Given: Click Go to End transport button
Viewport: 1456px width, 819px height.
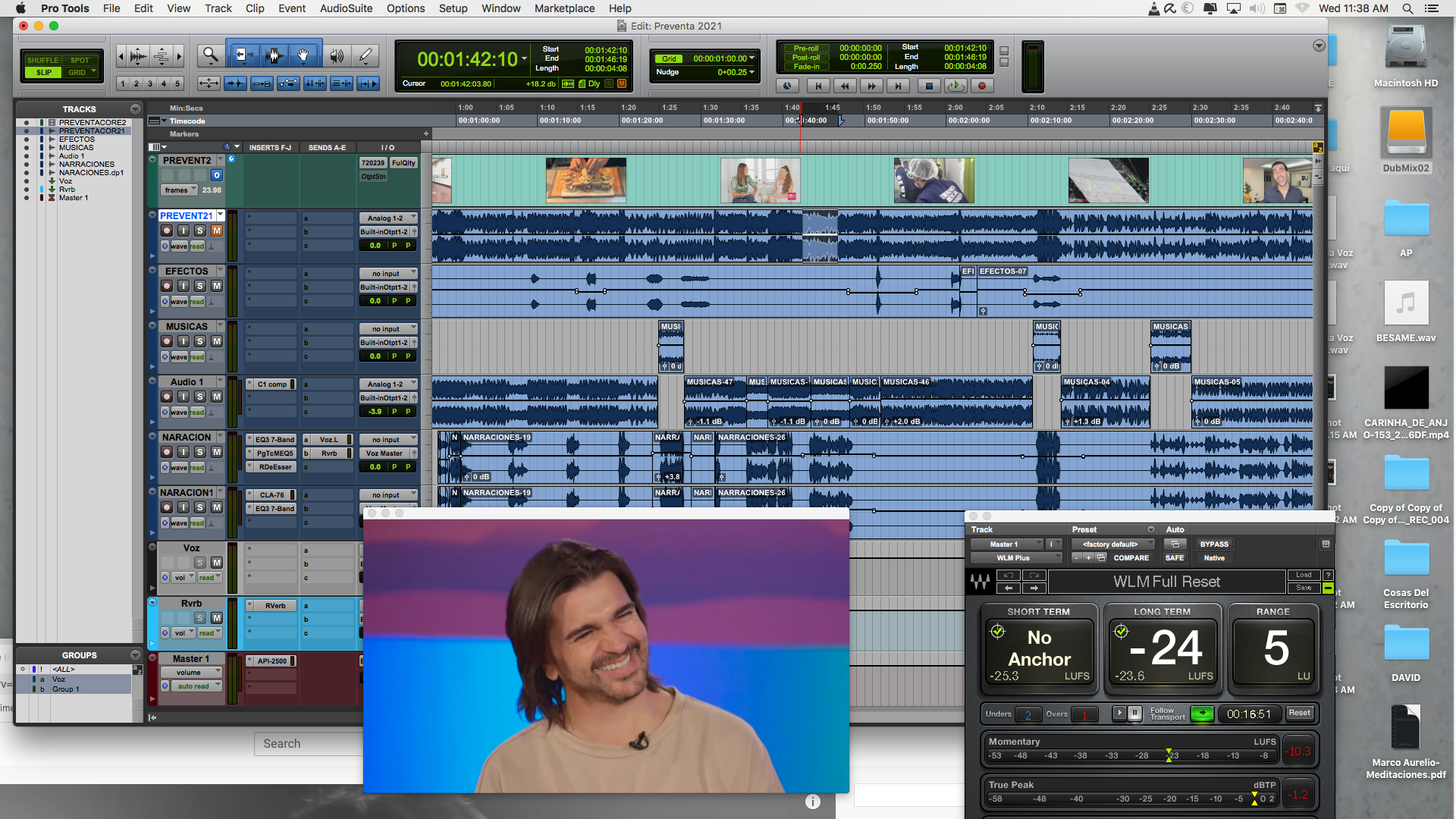Looking at the screenshot, I should click(899, 86).
